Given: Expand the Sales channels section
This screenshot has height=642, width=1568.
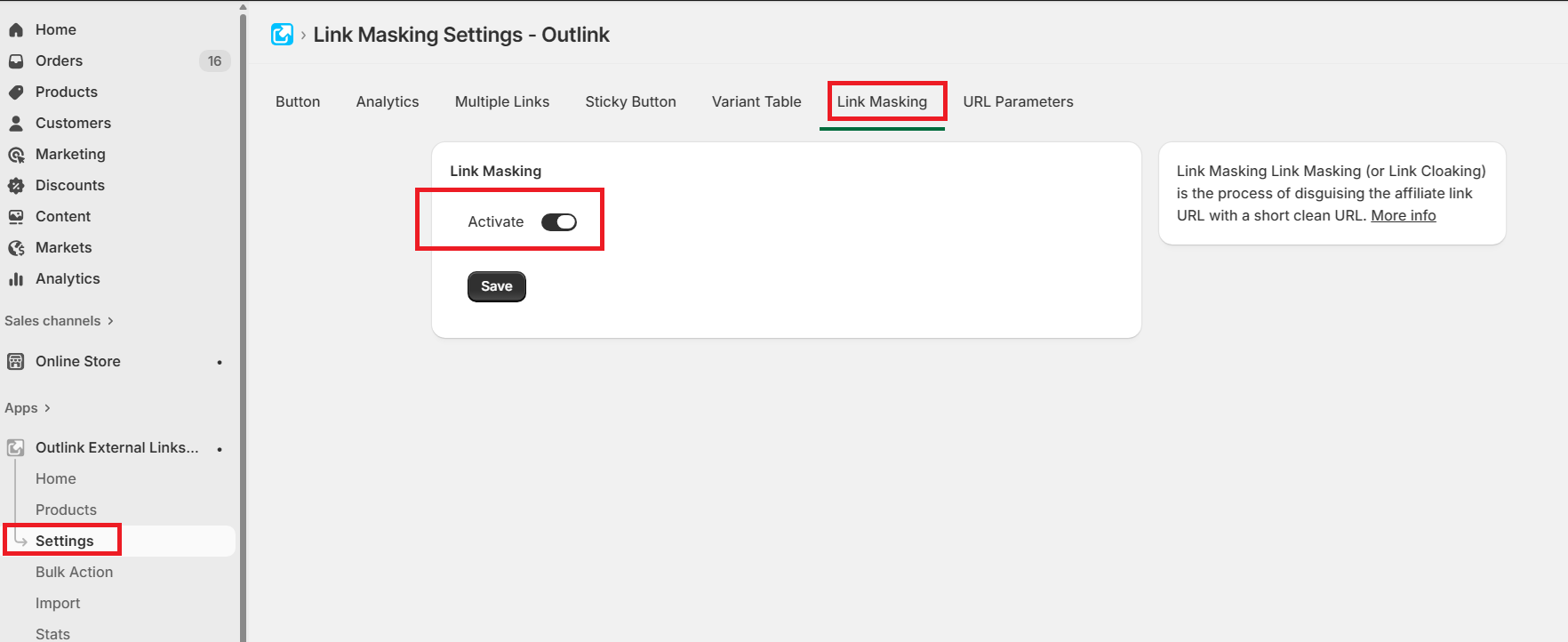Looking at the screenshot, I should (x=59, y=321).
